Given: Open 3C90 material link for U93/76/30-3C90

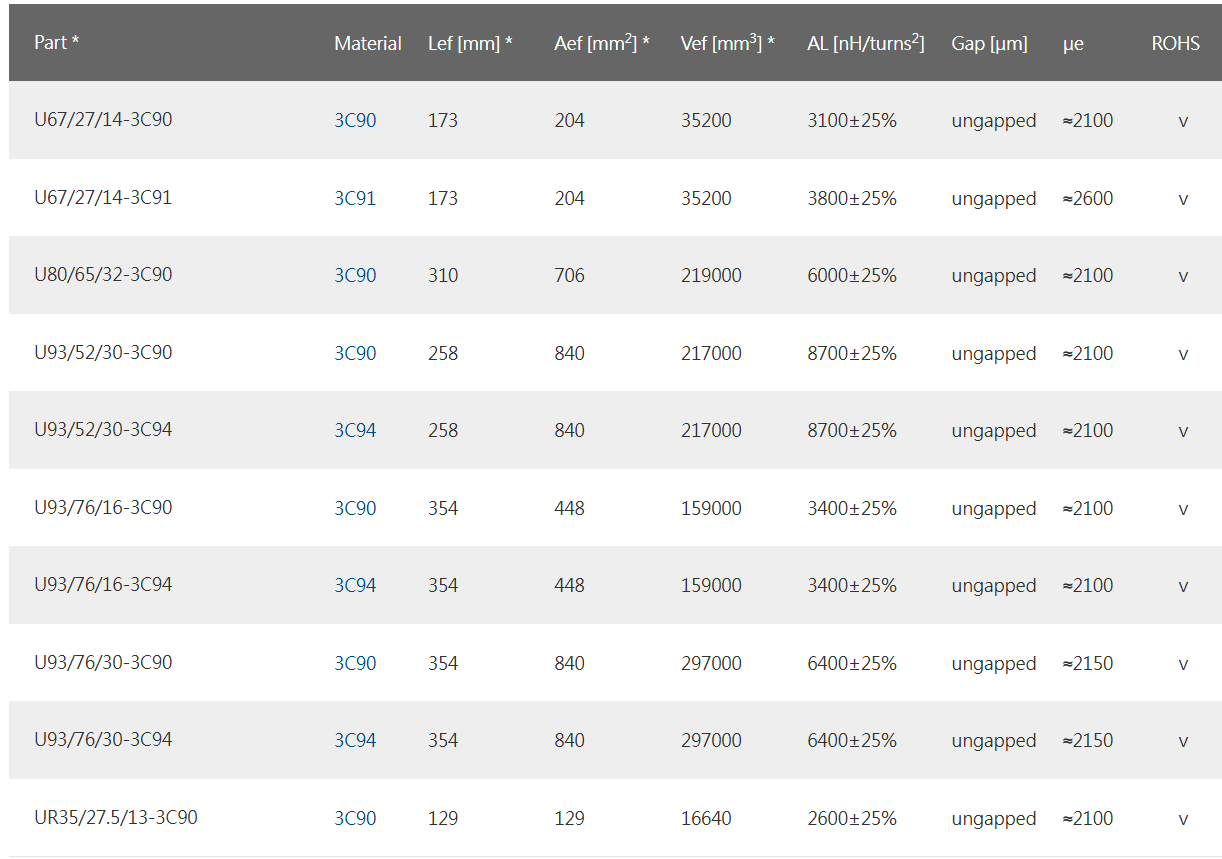Looking at the screenshot, I should point(355,663).
